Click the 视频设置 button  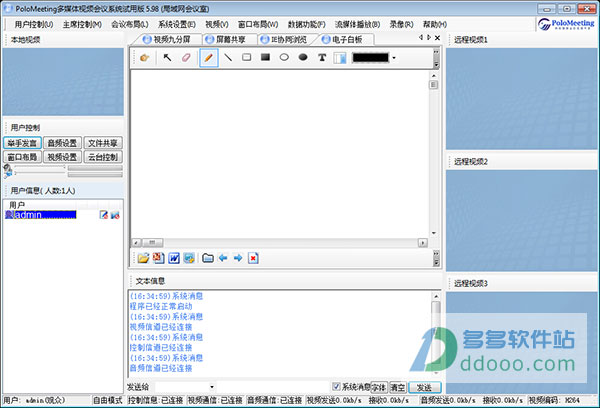(x=62, y=157)
